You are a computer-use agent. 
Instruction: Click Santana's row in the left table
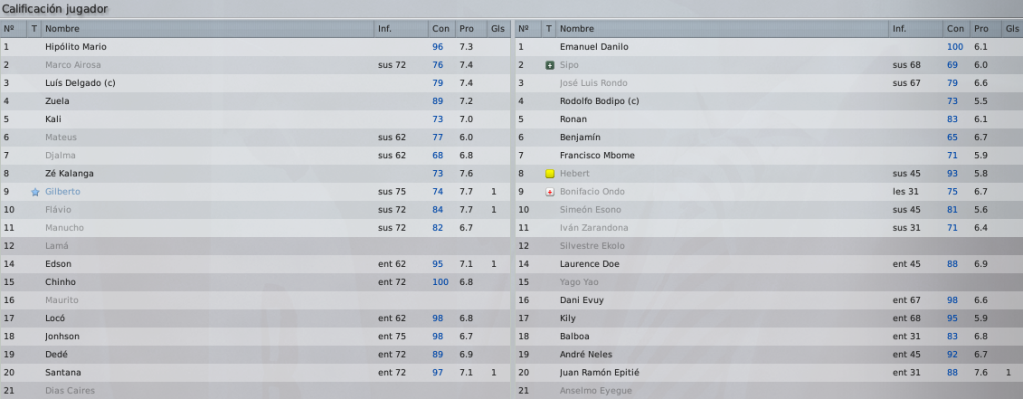coord(255,372)
